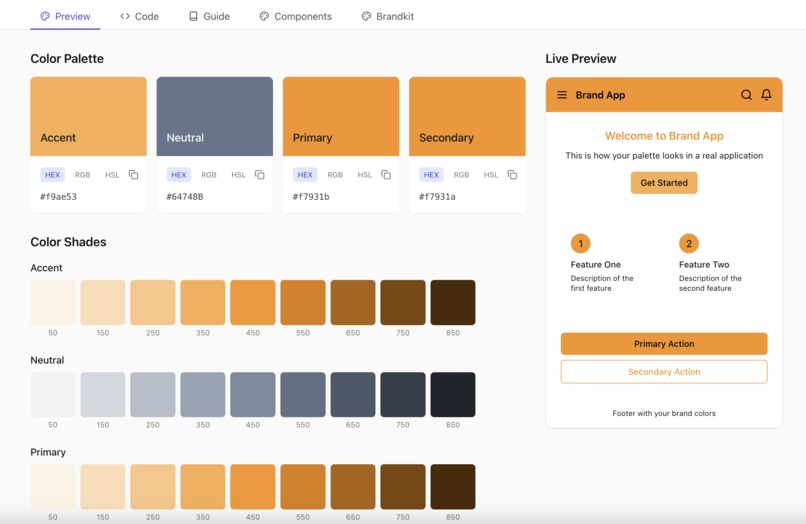Open the Guide tab
806x524 pixels.
[x=209, y=16]
